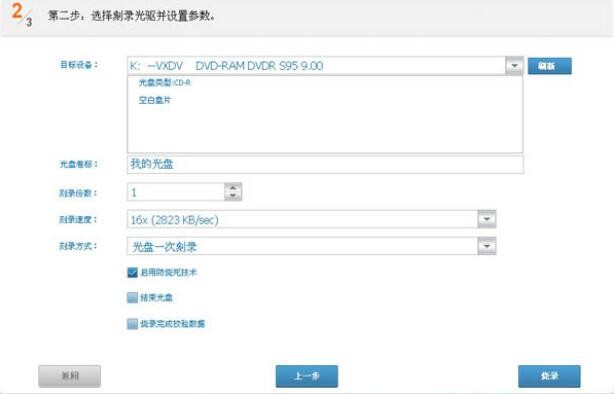This screenshot has width=614, height=394.
Task: Click the burn copies number field
Action: (x=176, y=192)
